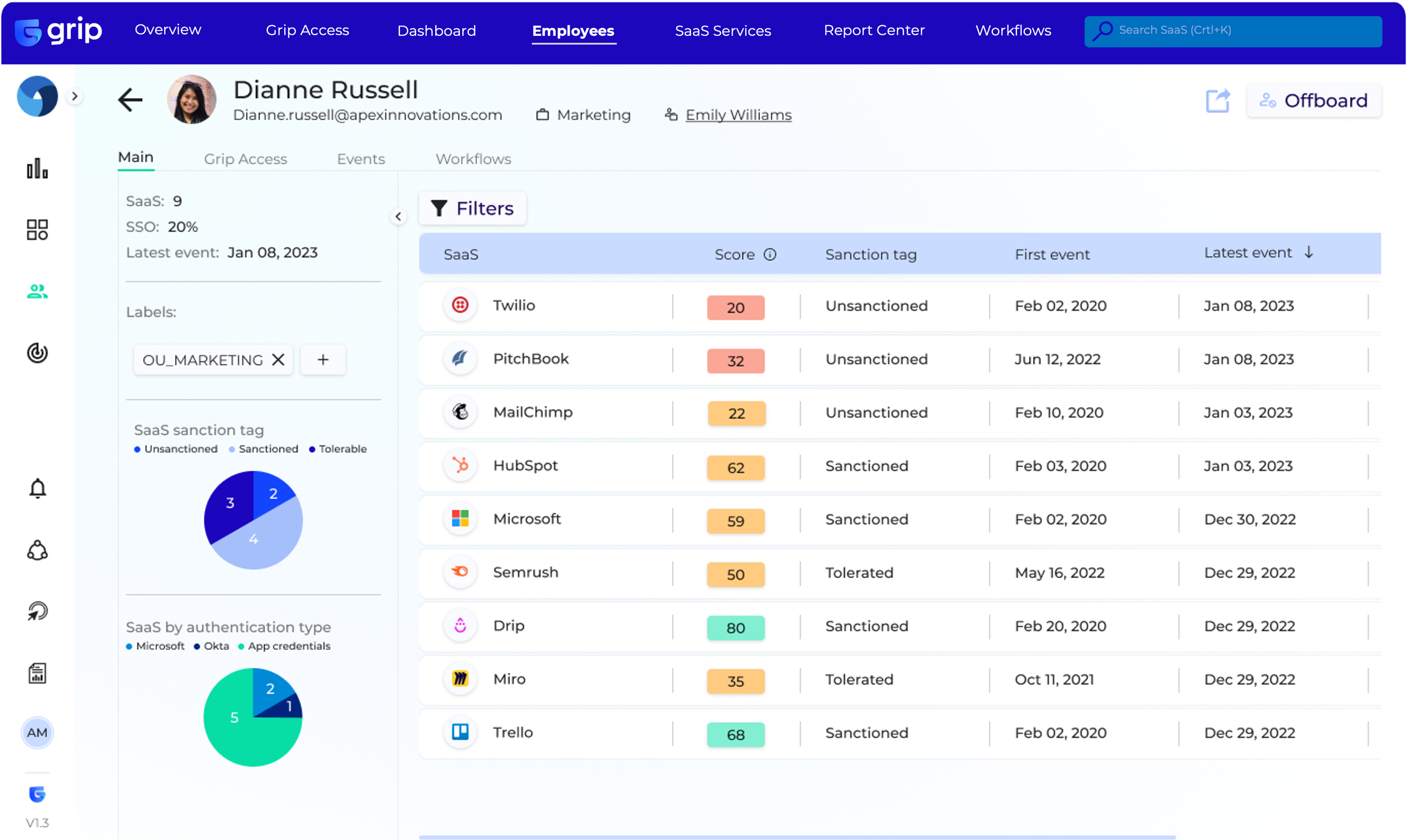The height and width of the screenshot is (840, 1408).
Task: Click the HubSpot app icon
Action: (x=460, y=465)
